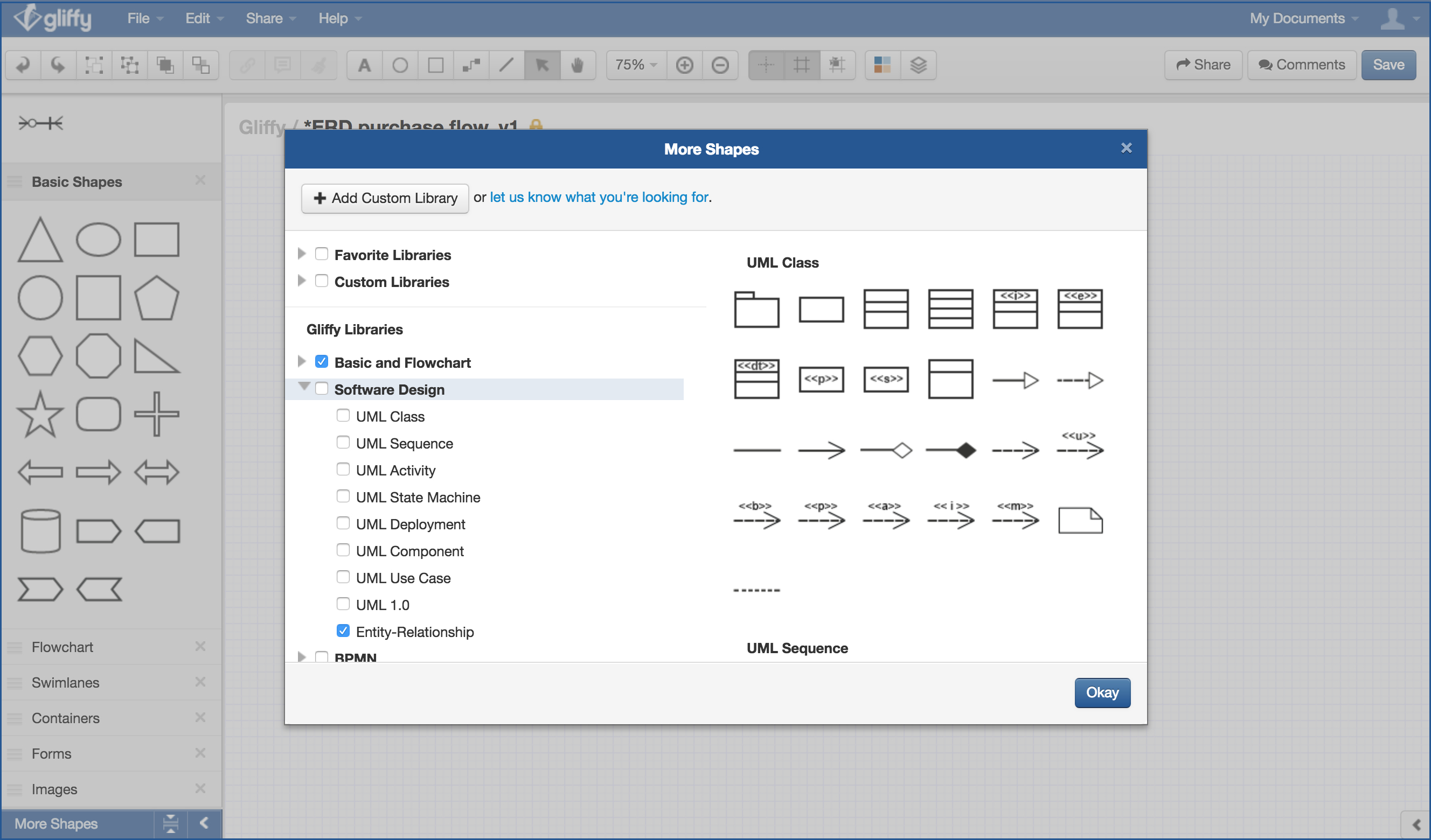Select the circle shape tool icon
This screenshot has height=840, width=1431.
pyautogui.click(x=39, y=295)
